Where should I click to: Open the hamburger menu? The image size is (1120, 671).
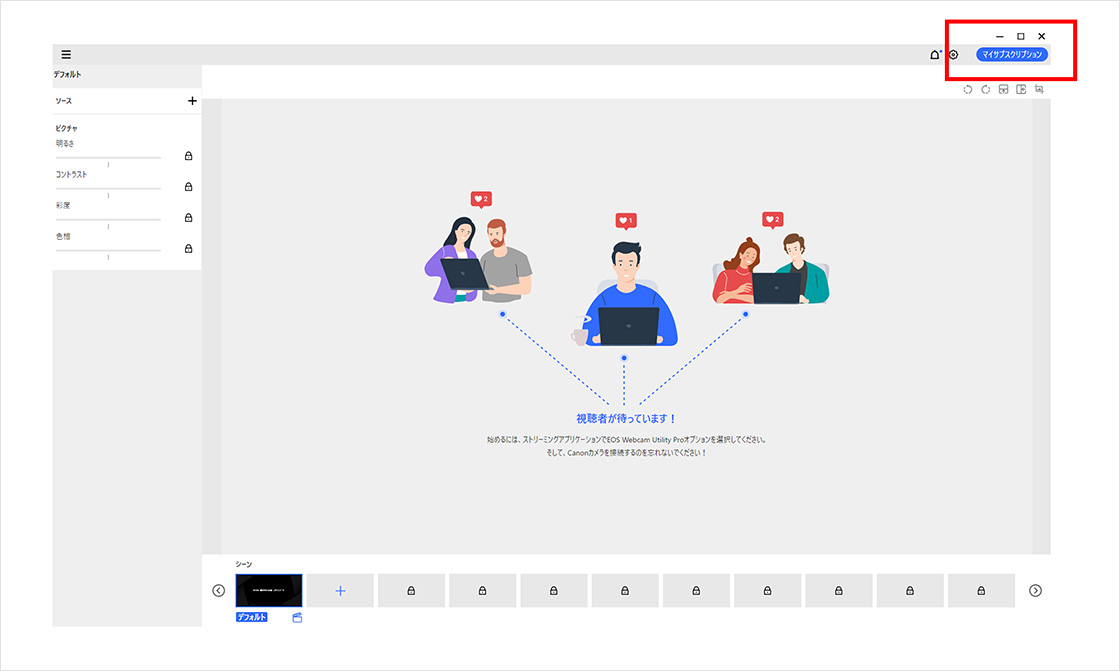[66, 54]
